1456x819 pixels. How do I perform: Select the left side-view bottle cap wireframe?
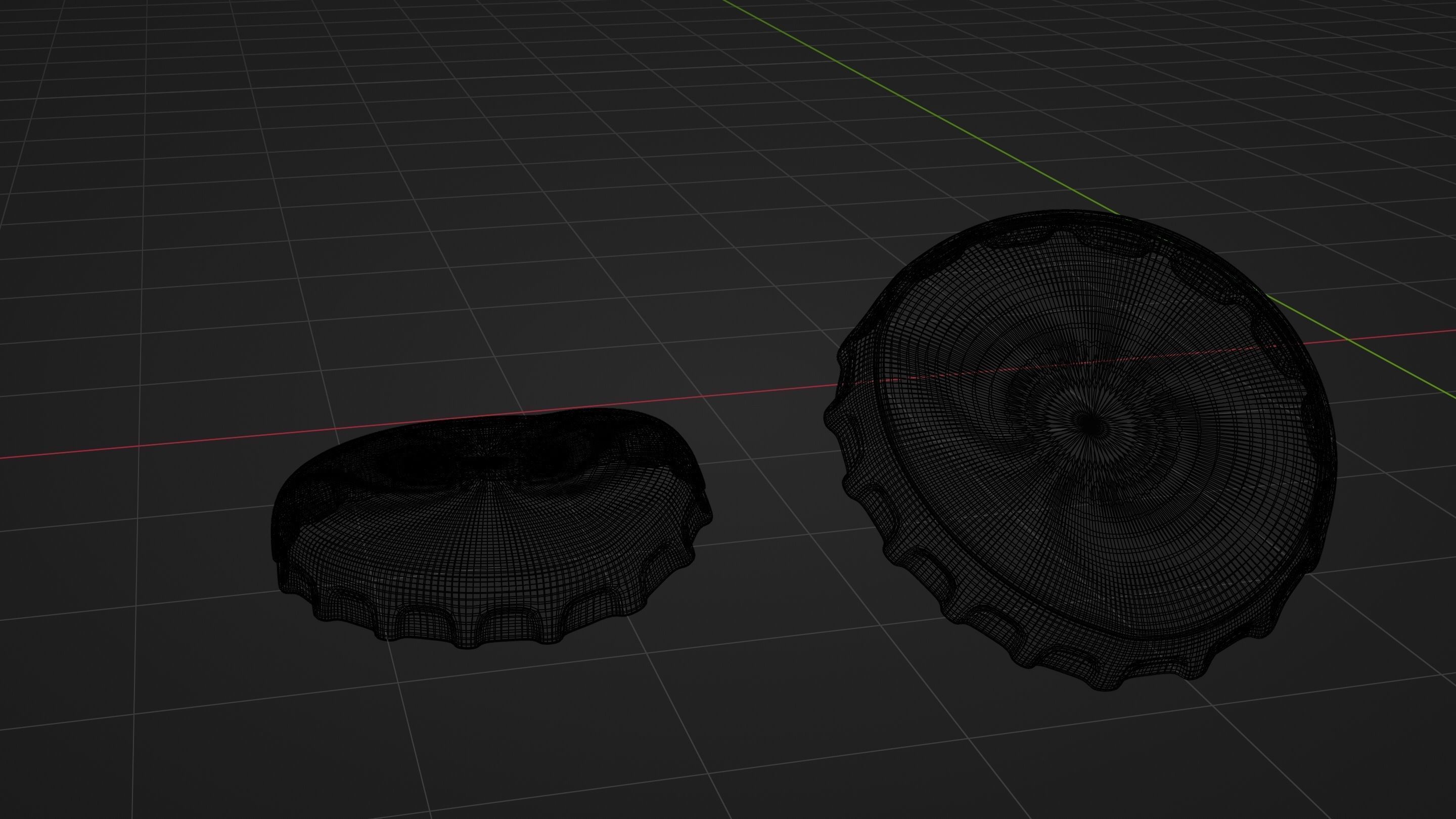492,528
